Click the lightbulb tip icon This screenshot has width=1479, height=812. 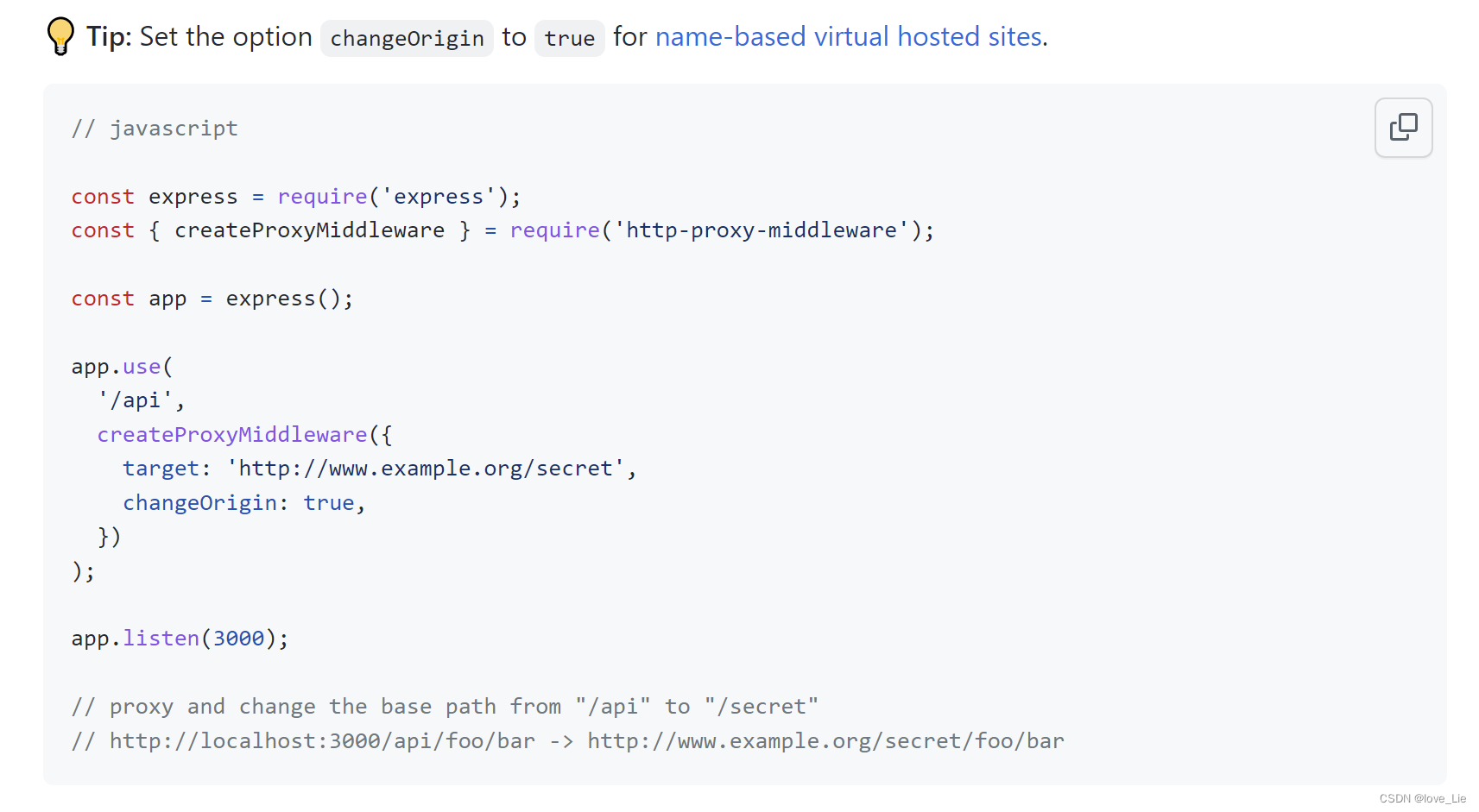60,36
